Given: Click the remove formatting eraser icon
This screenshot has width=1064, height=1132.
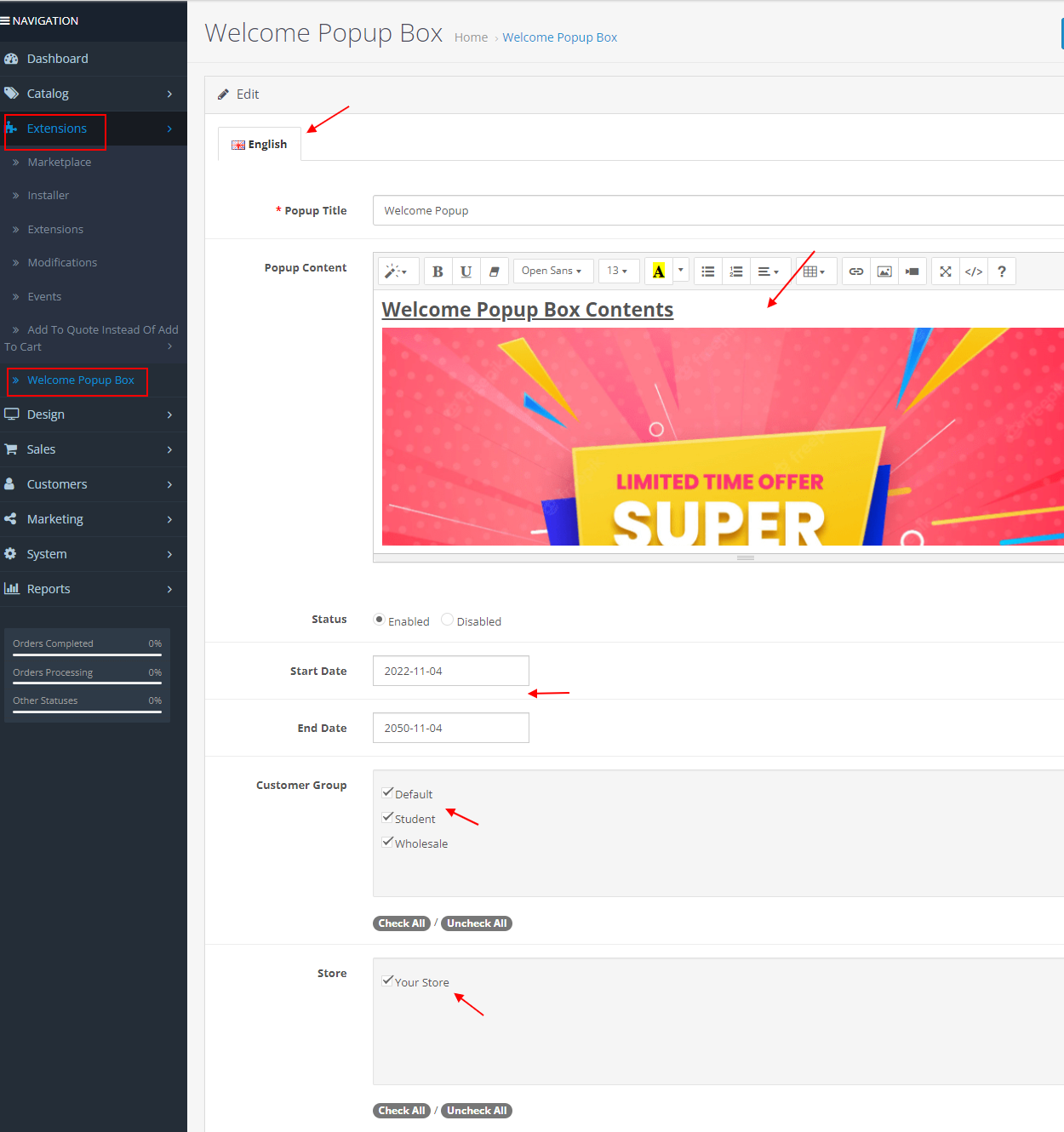Looking at the screenshot, I should pos(494,271).
